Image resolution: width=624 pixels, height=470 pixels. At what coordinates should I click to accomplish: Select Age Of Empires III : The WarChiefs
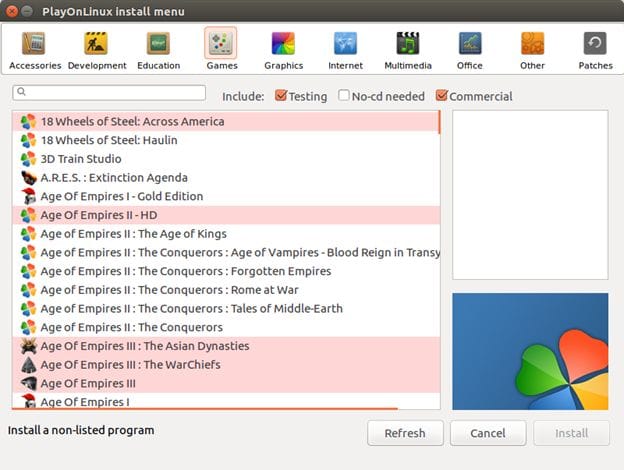click(x=226, y=365)
